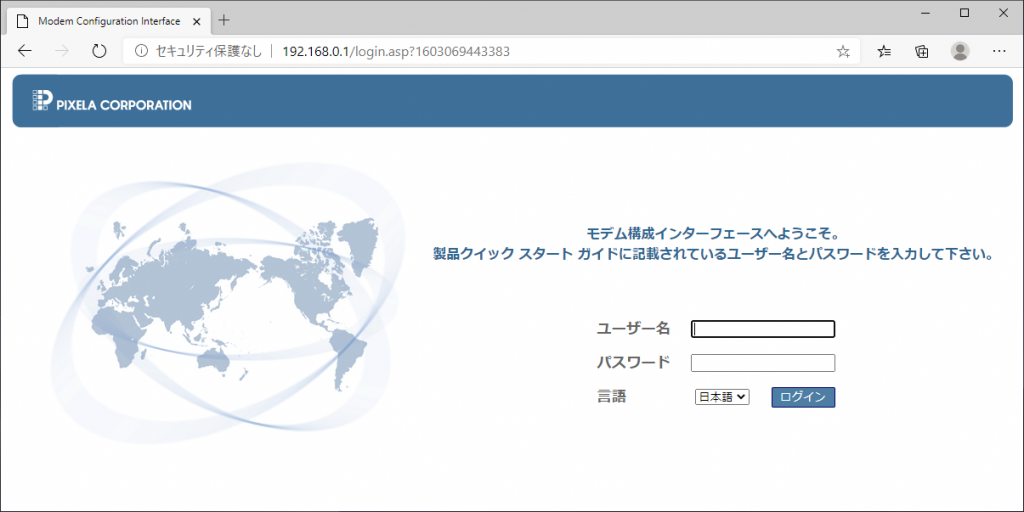This screenshot has width=1024, height=512.
Task: Click the browser Forward arrow
Action: click(62, 51)
